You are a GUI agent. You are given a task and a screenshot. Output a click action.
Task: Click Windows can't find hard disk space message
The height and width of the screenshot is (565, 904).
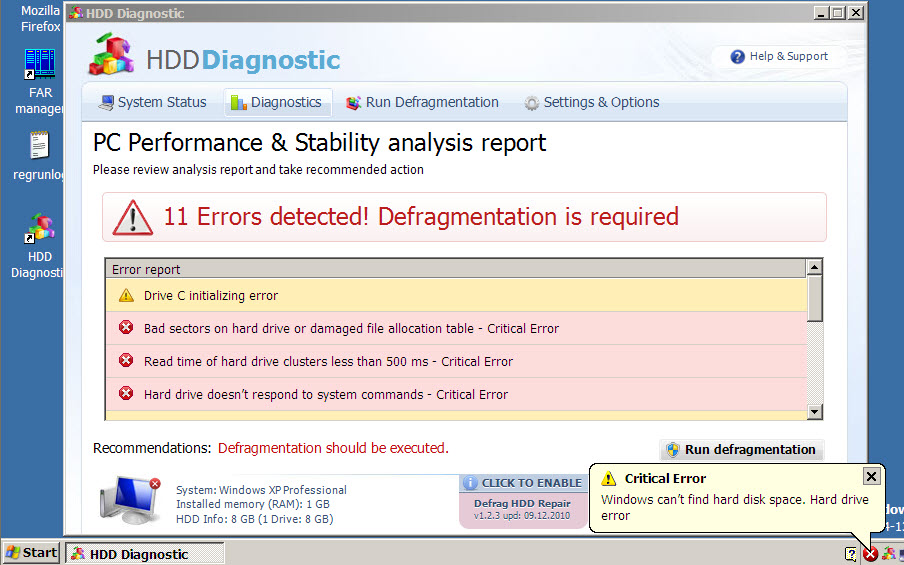(x=734, y=507)
